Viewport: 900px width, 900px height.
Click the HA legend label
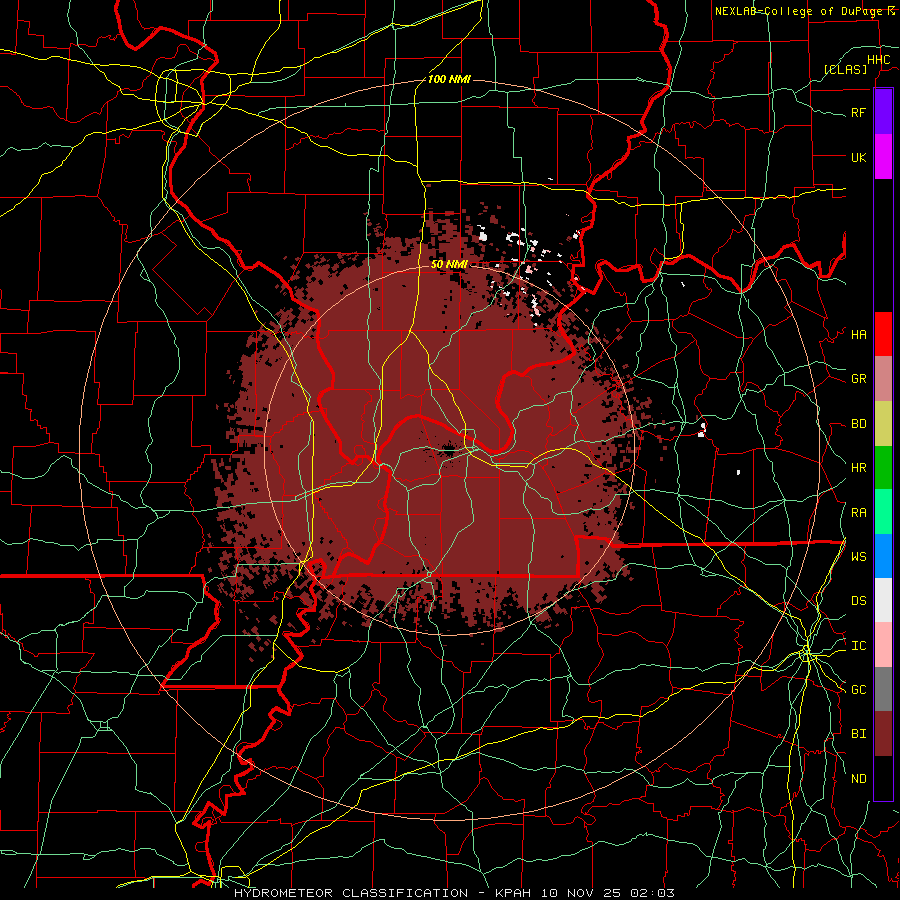(x=858, y=335)
